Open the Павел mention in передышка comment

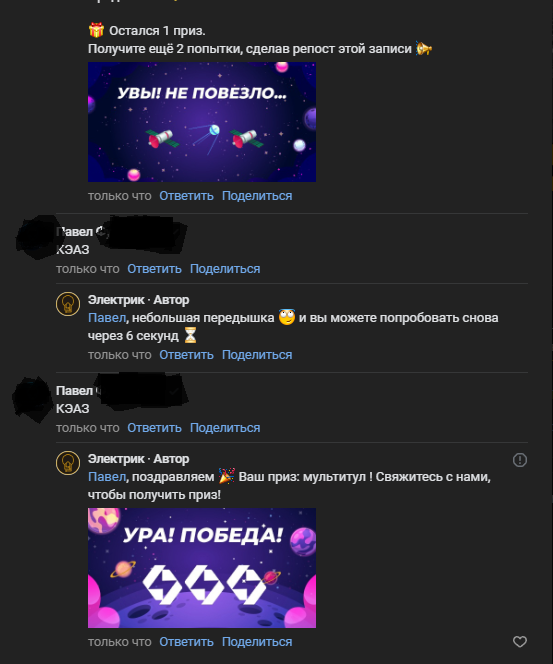click(x=107, y=318)
